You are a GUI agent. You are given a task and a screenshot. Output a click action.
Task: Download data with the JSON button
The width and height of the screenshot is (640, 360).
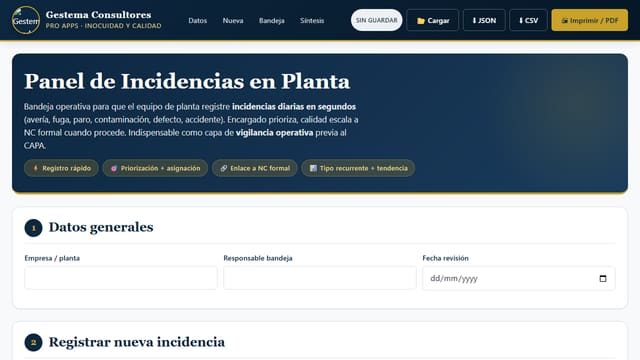point(484,20)
